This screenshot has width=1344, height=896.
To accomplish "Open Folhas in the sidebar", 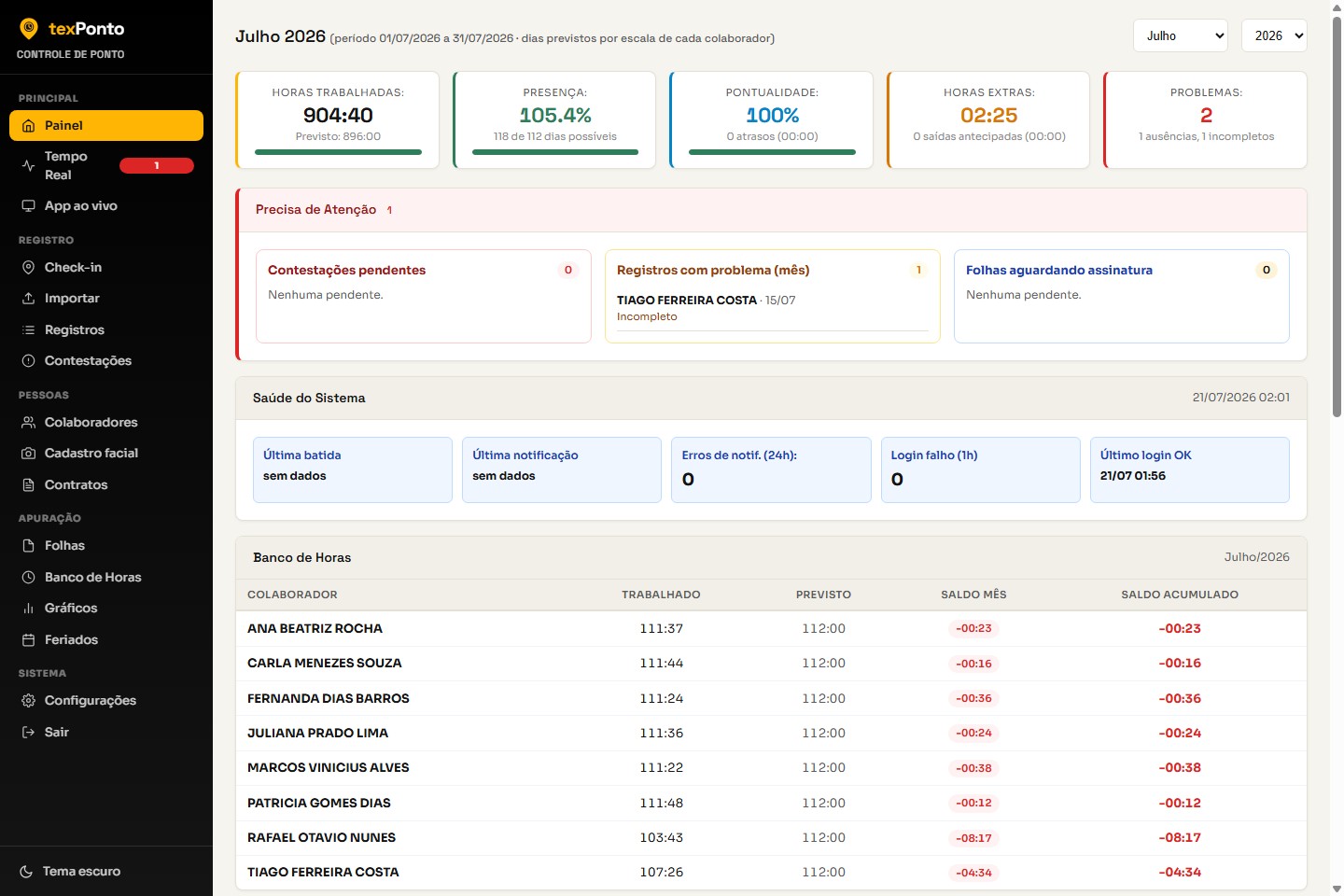I will pyautogui.click(x=106, y=546).
